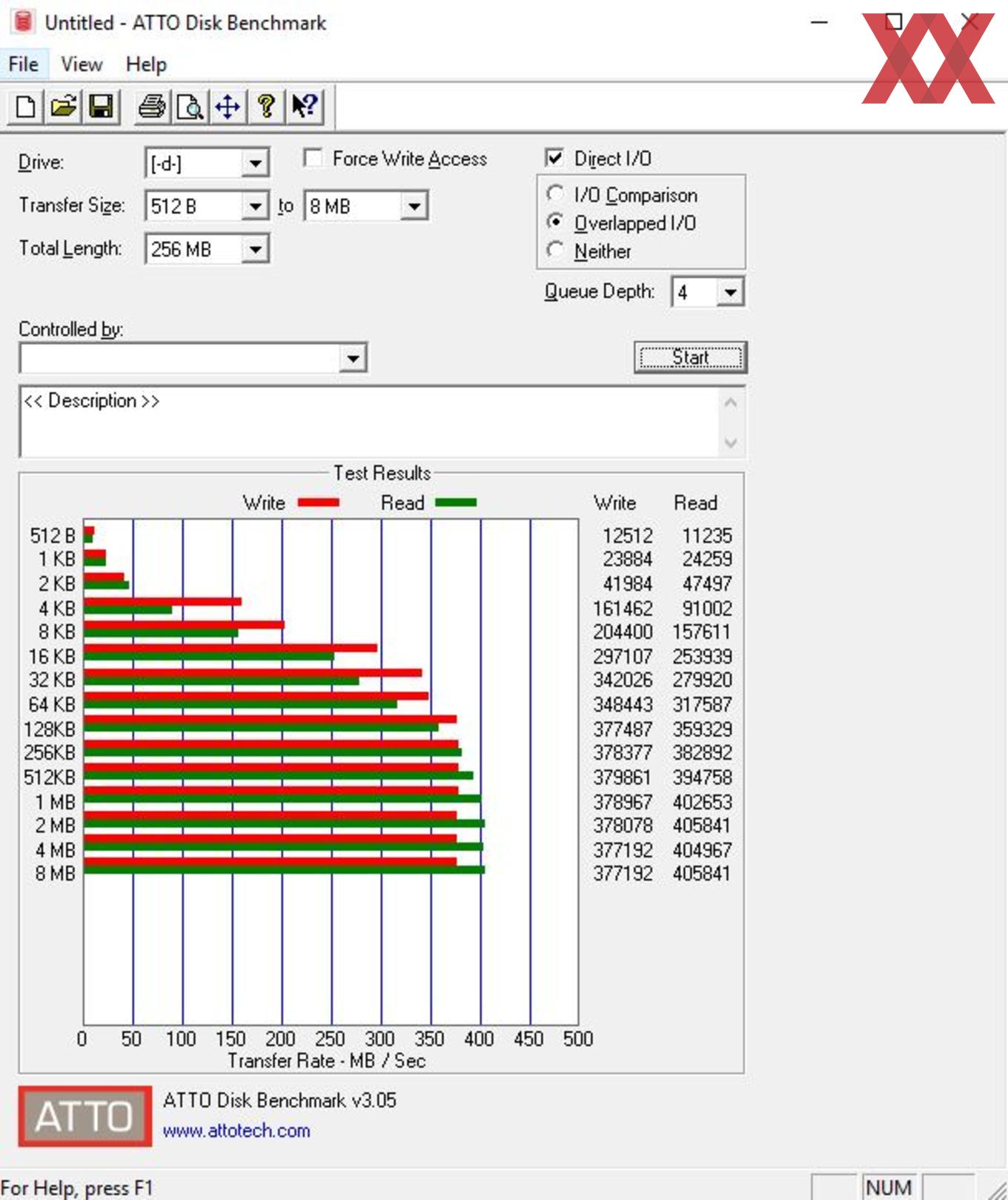Activate the context help arrow icon
The width and height of the screenshot is (1008, 1200).
coord(305,107)
